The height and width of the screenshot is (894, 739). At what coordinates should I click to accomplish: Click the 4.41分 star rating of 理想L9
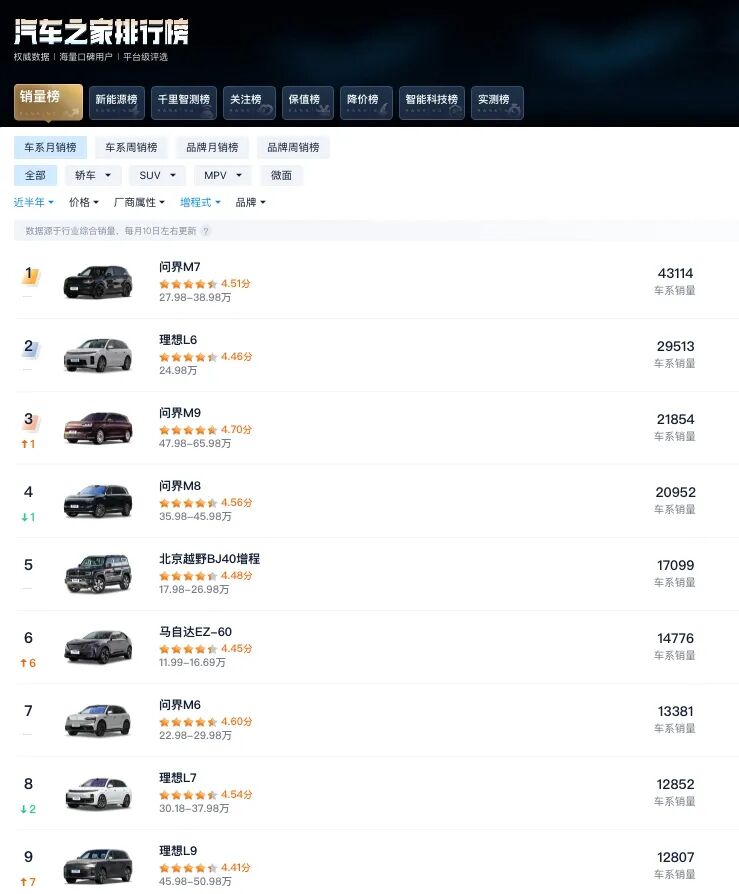[205, 867]
